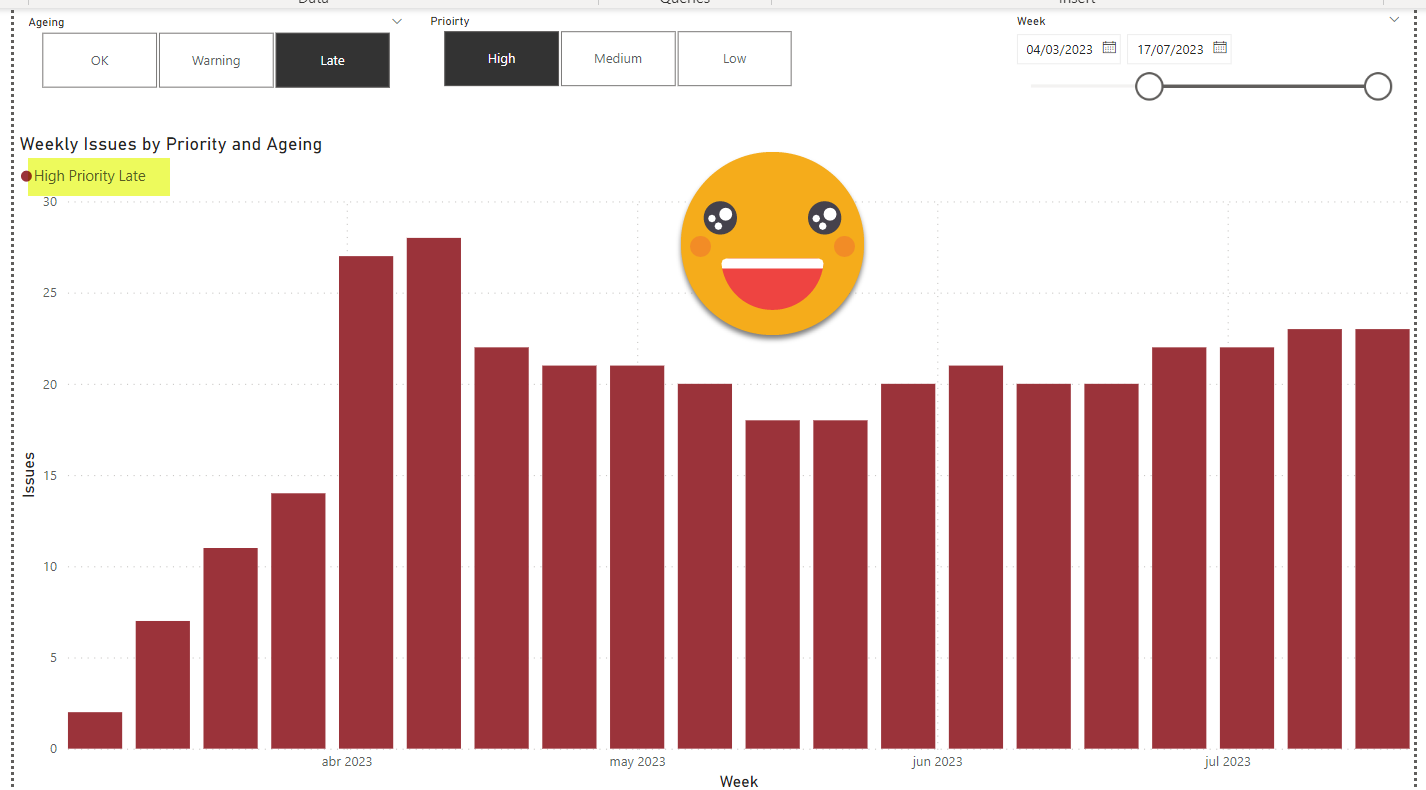Click the smiley face emoji image
Viewport: 1426px width, 790px height.
pos(772,243)
